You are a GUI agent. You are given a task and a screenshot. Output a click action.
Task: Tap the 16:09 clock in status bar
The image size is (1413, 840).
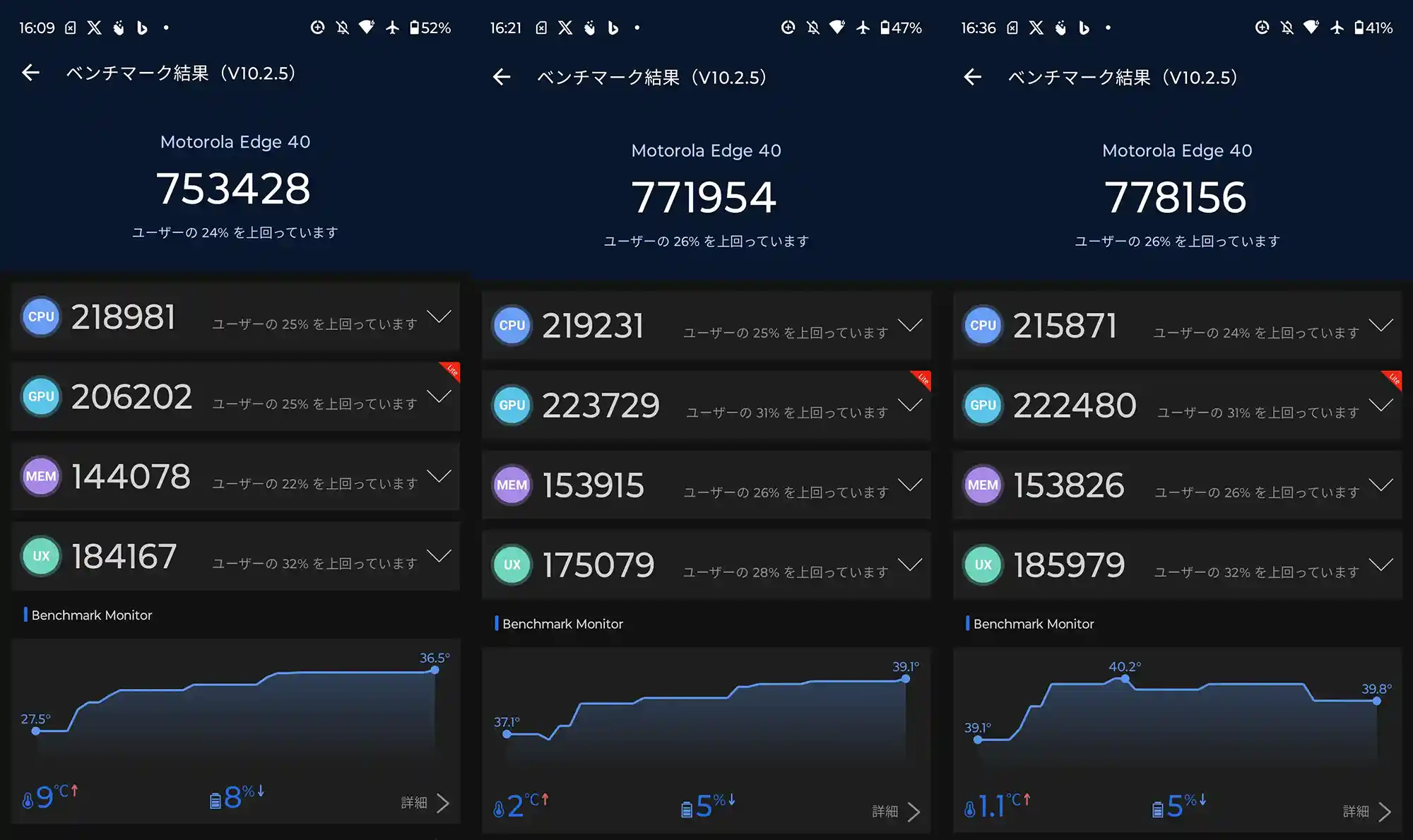(37, 28)
